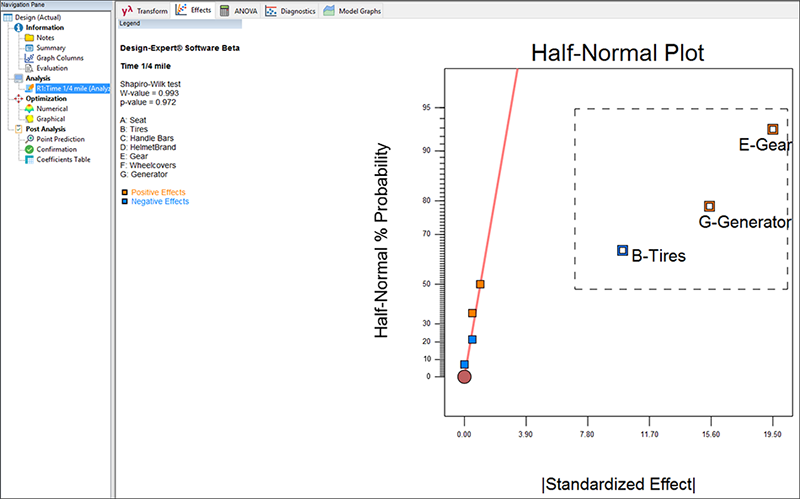Expand the Optimization tree section
The image size is (800, 499).
click(x=18, y=98)
